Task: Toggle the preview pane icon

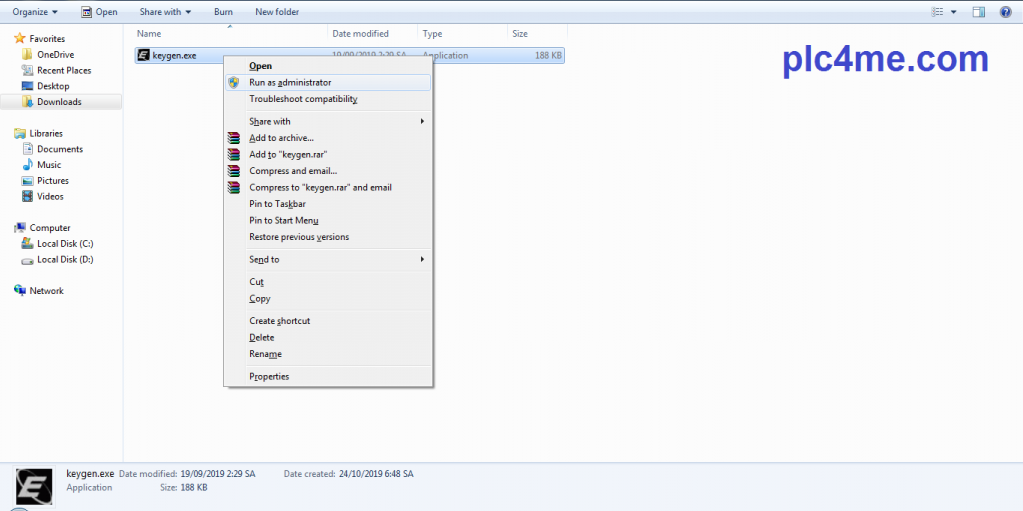Action: (979, 12)
